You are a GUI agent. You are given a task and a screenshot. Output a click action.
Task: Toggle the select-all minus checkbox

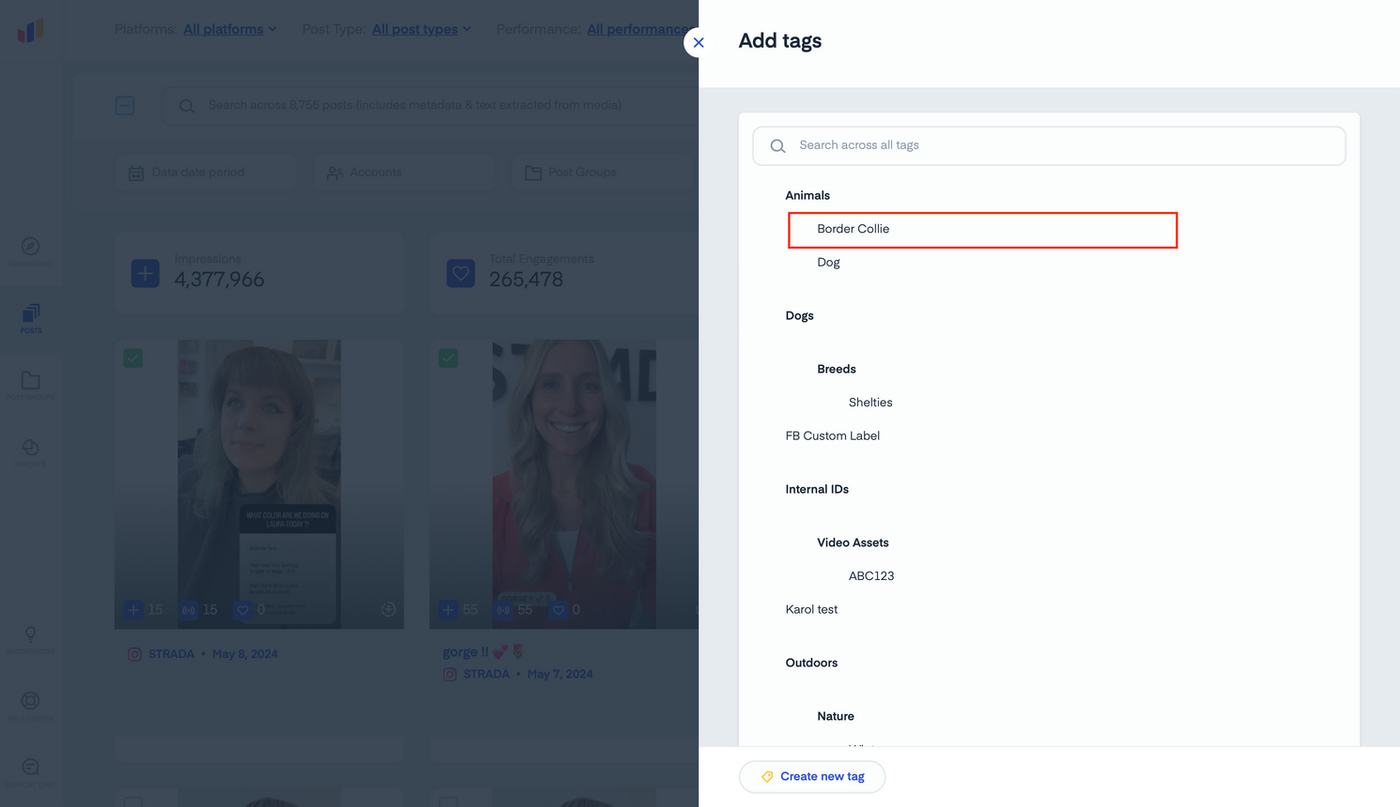point(125,105)
